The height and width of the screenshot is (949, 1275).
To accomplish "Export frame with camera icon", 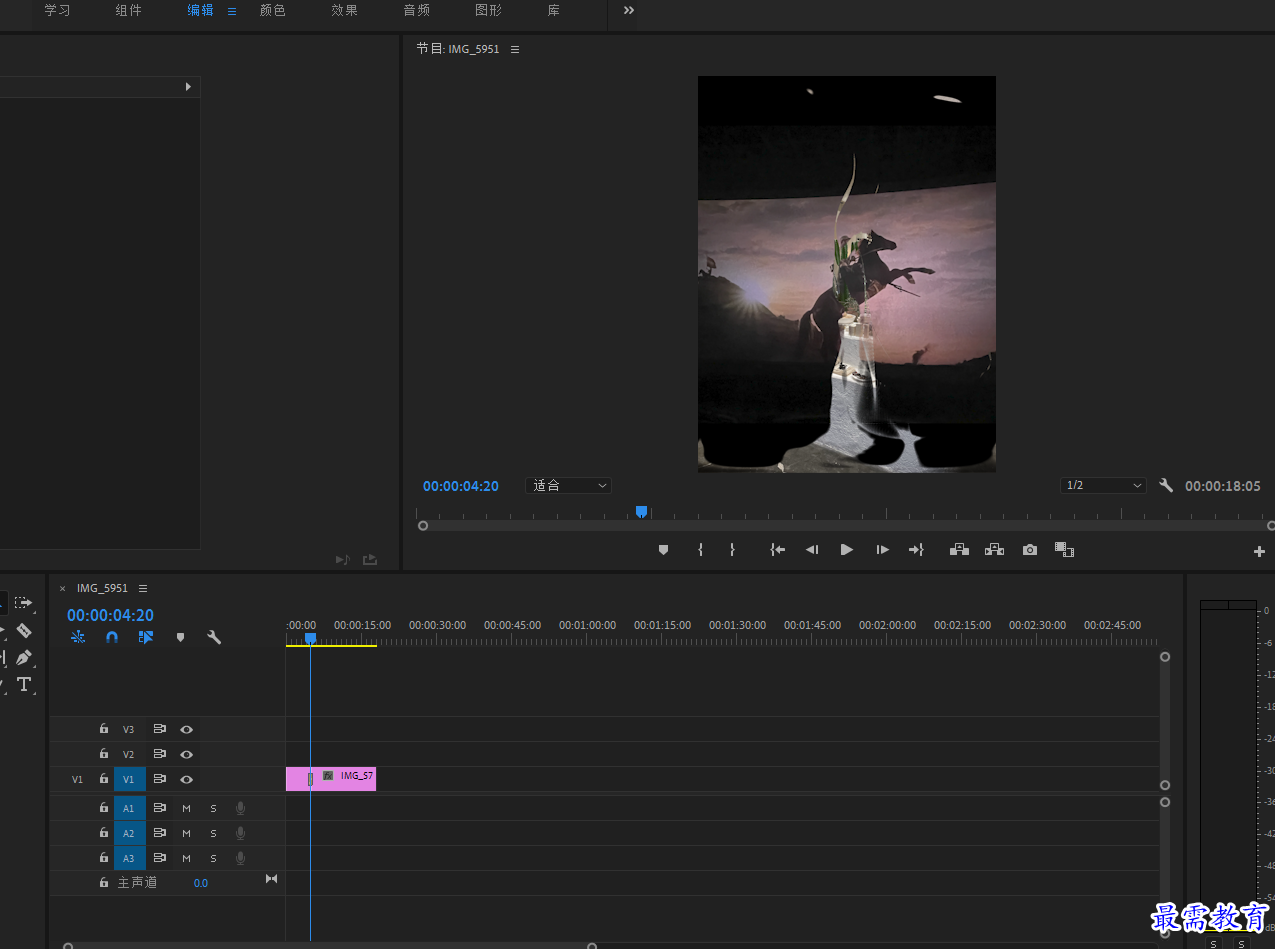I will [1030, 550].
